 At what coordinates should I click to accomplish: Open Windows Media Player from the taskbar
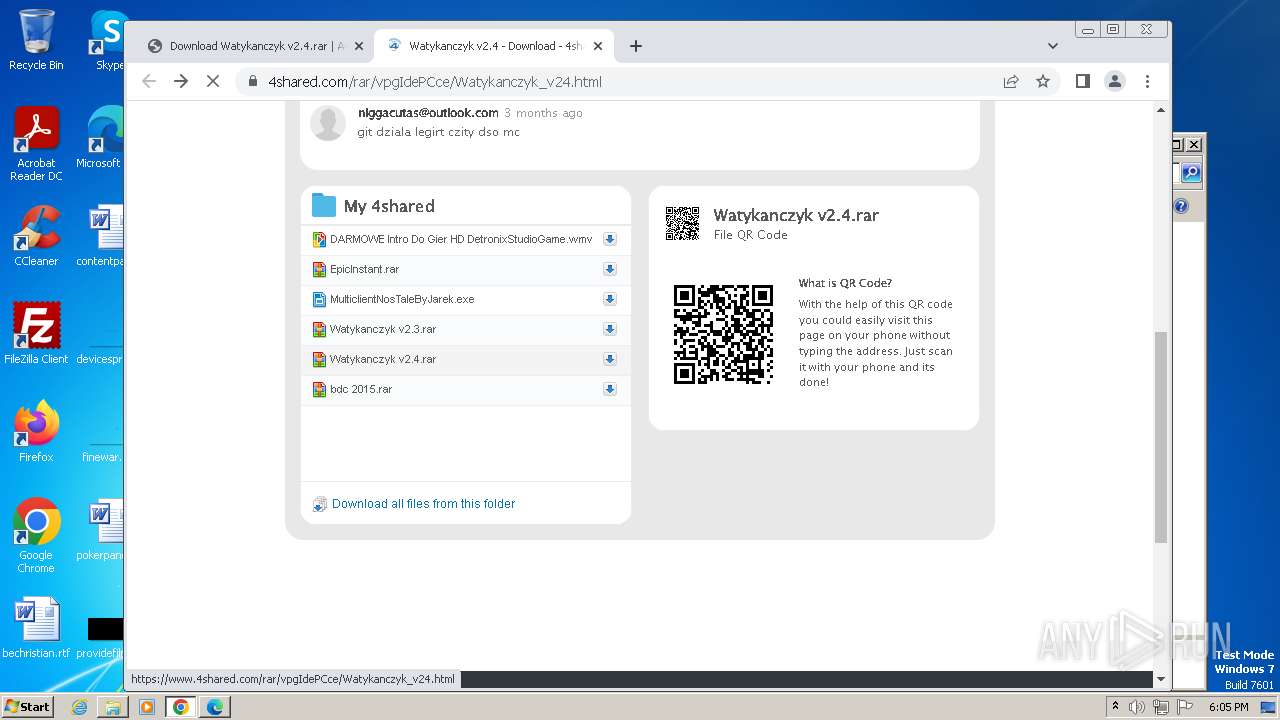[147, 707]
